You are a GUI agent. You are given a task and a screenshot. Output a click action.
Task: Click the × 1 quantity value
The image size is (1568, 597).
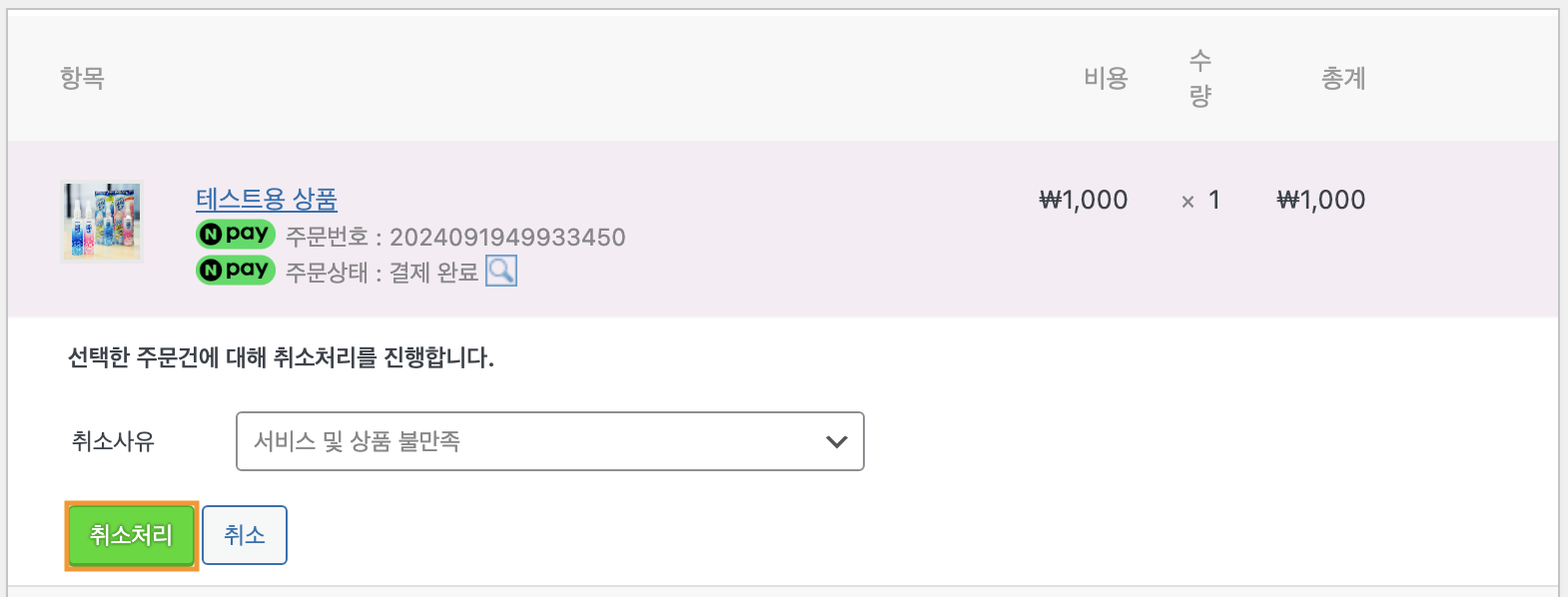(x=1200, y=200)
